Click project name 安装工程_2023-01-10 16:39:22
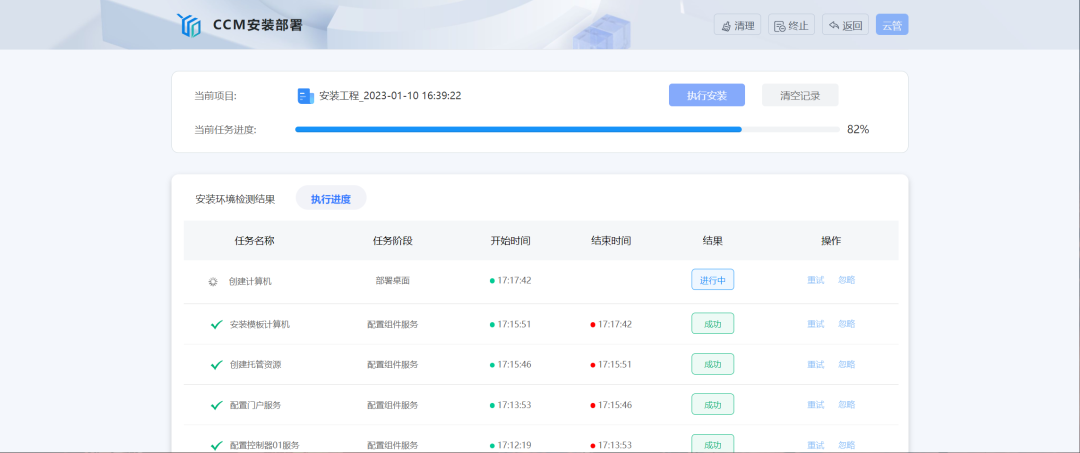This screenshot has height=453, width=1080. (x=390, y=96)
